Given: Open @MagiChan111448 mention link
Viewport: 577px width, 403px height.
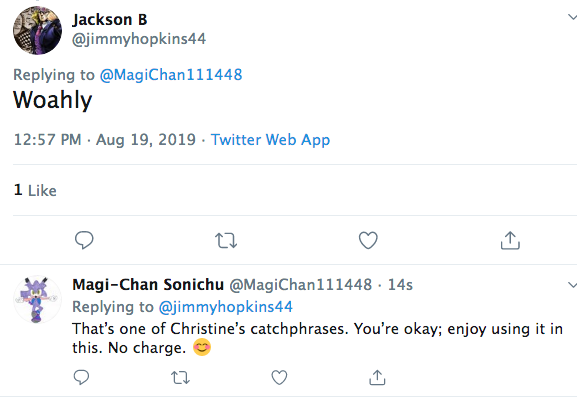Looking at the screenshot, I should (x=171, y=75).
